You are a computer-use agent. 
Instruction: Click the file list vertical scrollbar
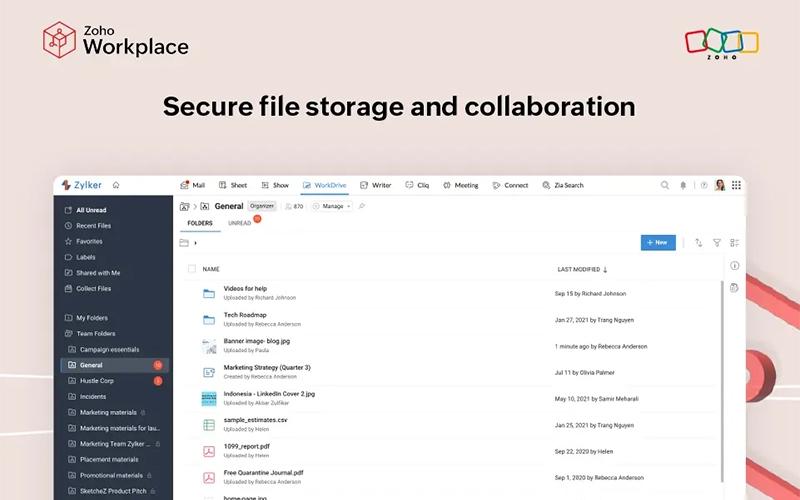(722, 381)
